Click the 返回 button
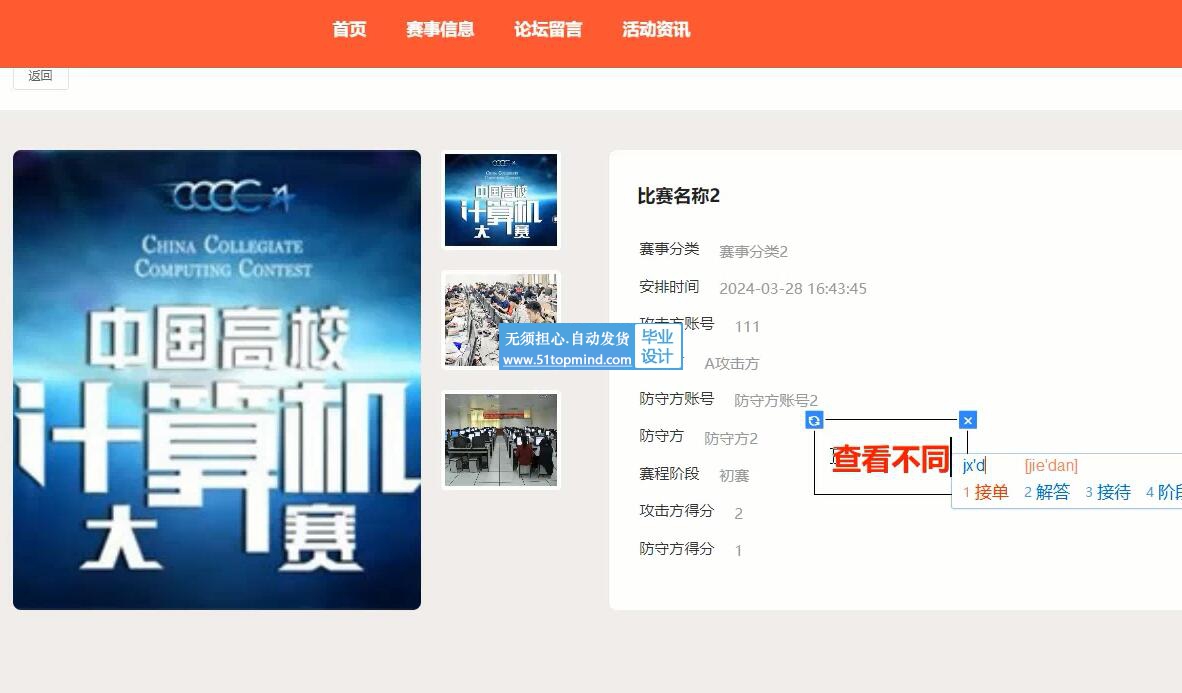This screenshot has width=1182, height=693. 40,76
